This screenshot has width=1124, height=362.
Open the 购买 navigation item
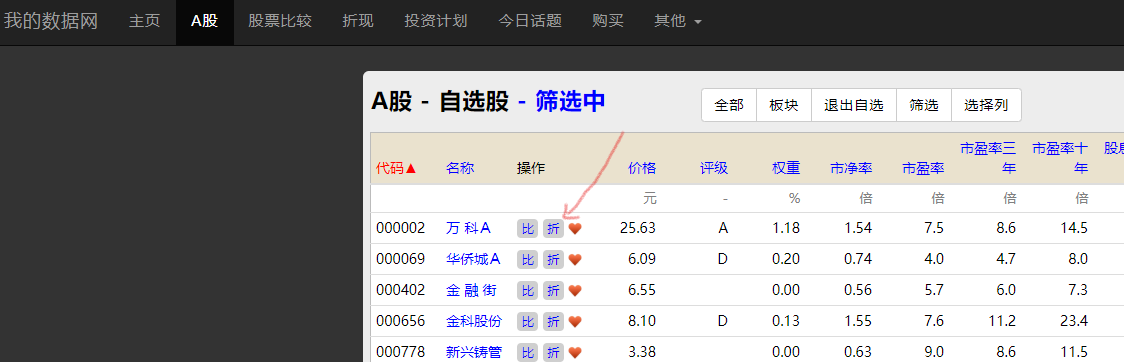click(x=608, y=22)
